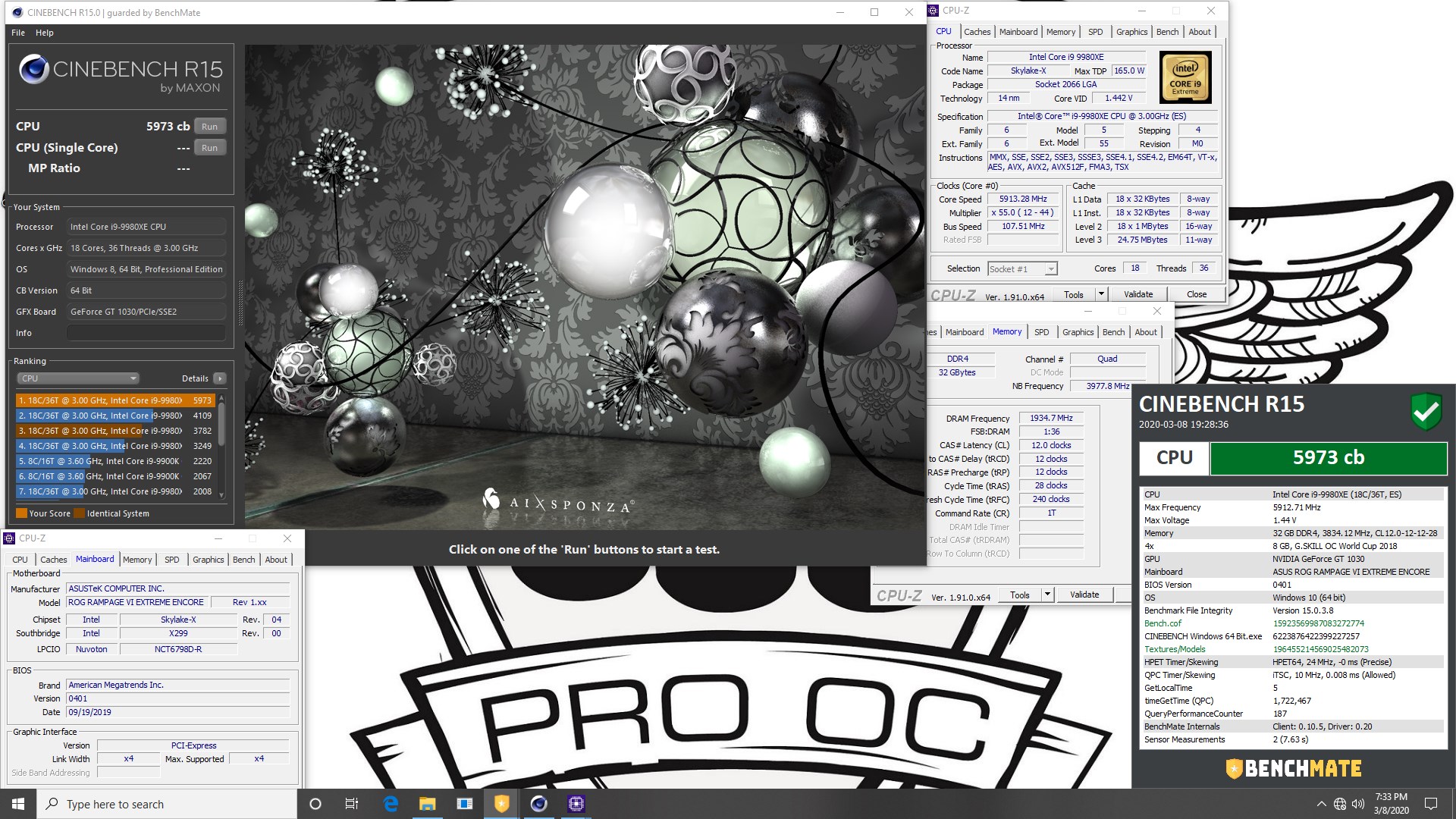Click the Intel Core i9 Extreme badge
Image resolution: width=1456 pixels, height=819 pixels.
click(1185, 77)
